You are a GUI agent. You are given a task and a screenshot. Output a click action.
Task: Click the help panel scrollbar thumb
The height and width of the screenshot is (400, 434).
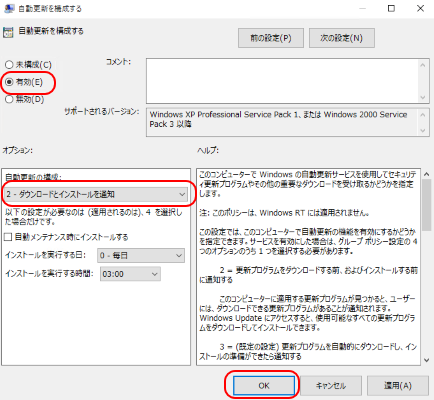pyautogui.click(x=426, y=205)
